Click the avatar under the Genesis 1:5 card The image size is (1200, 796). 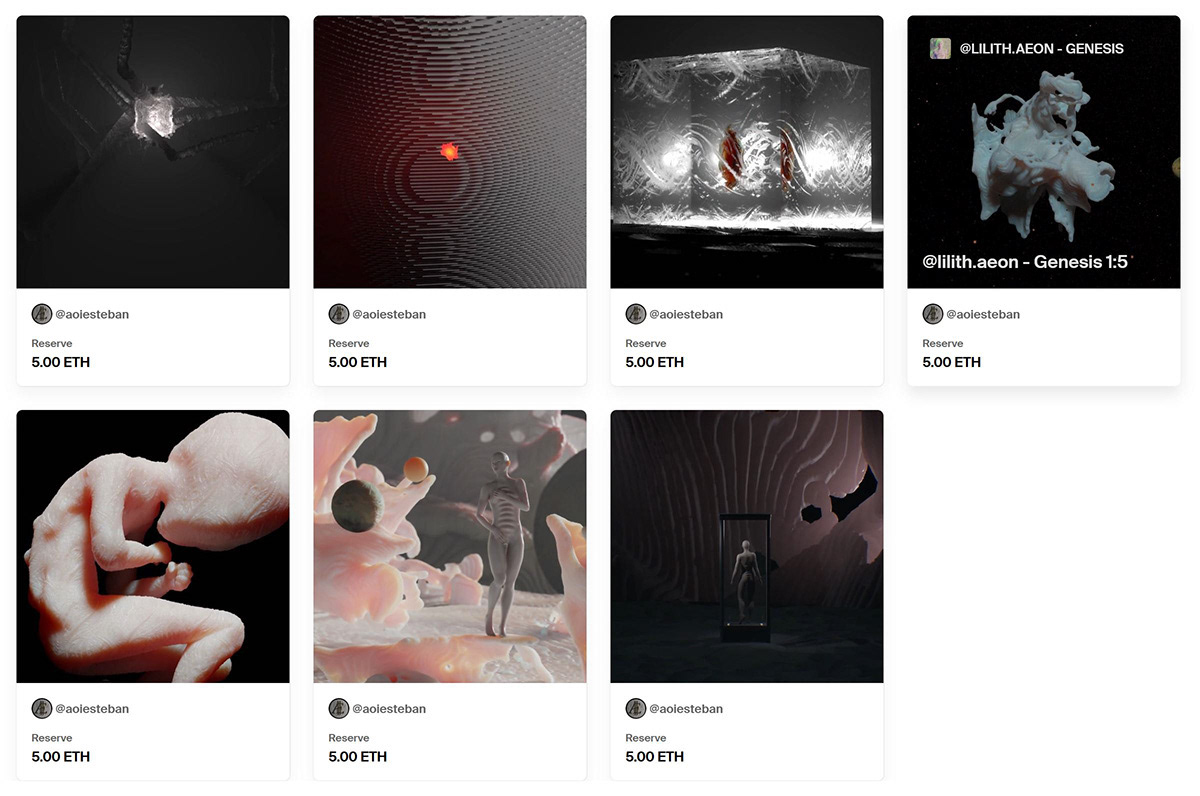pyautogui.click(x=933, y=314)
